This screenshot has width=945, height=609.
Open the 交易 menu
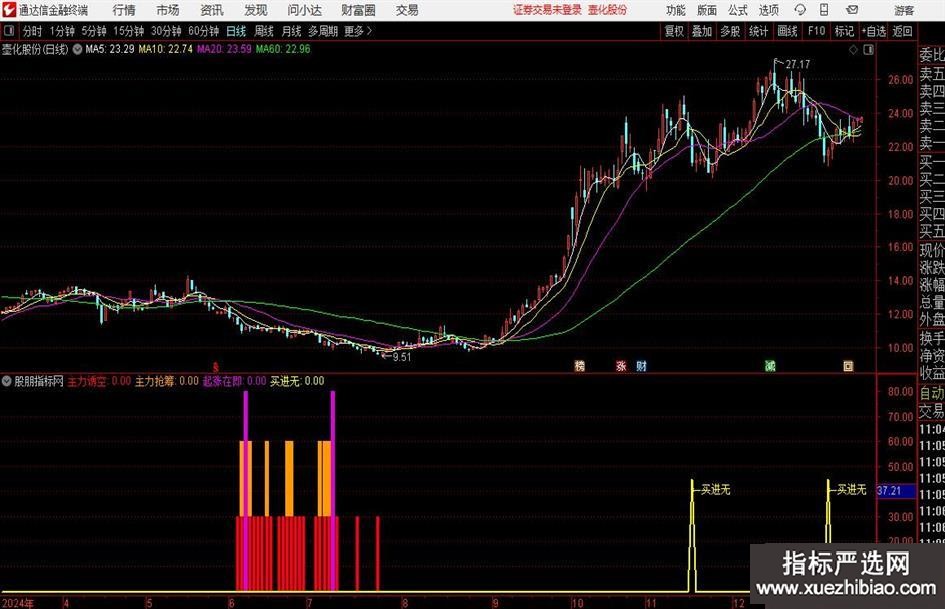click(x=407, y=10)
